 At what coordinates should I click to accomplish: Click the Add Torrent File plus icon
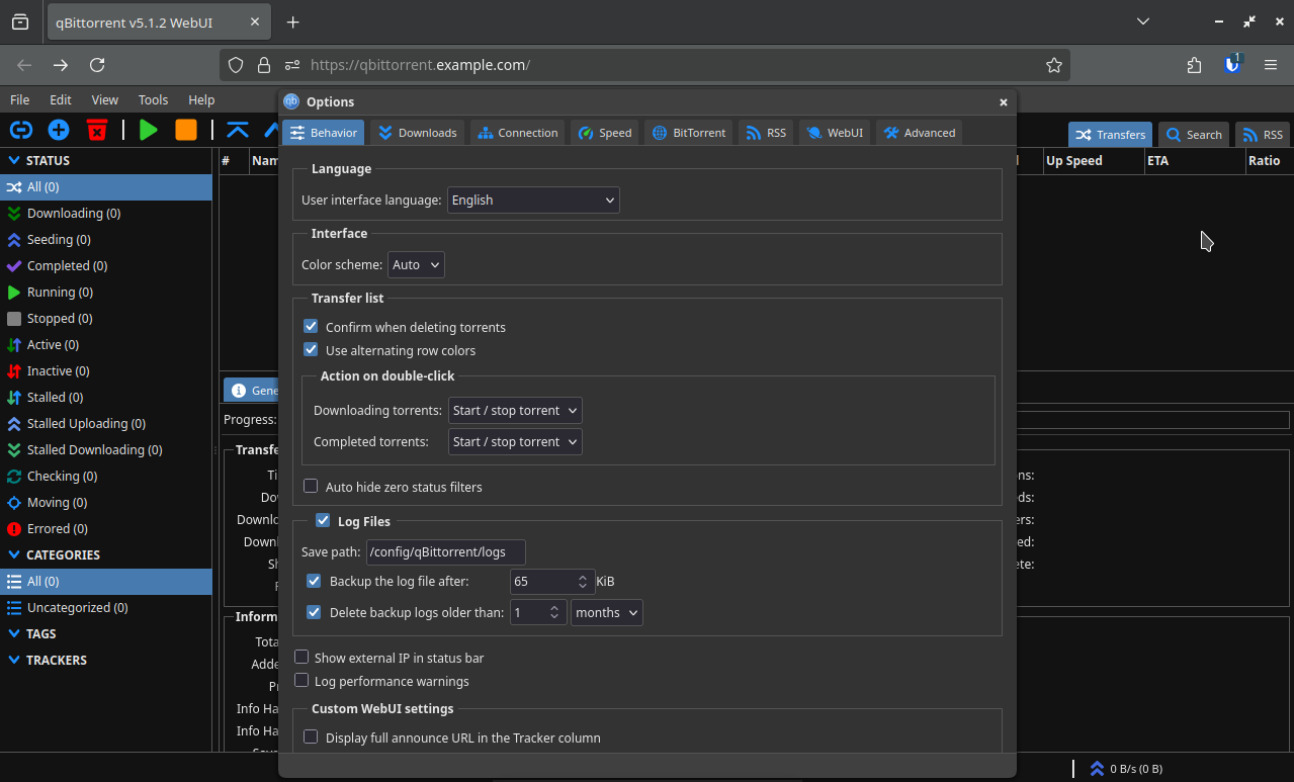pyautogui.click(x=59, y=130)
